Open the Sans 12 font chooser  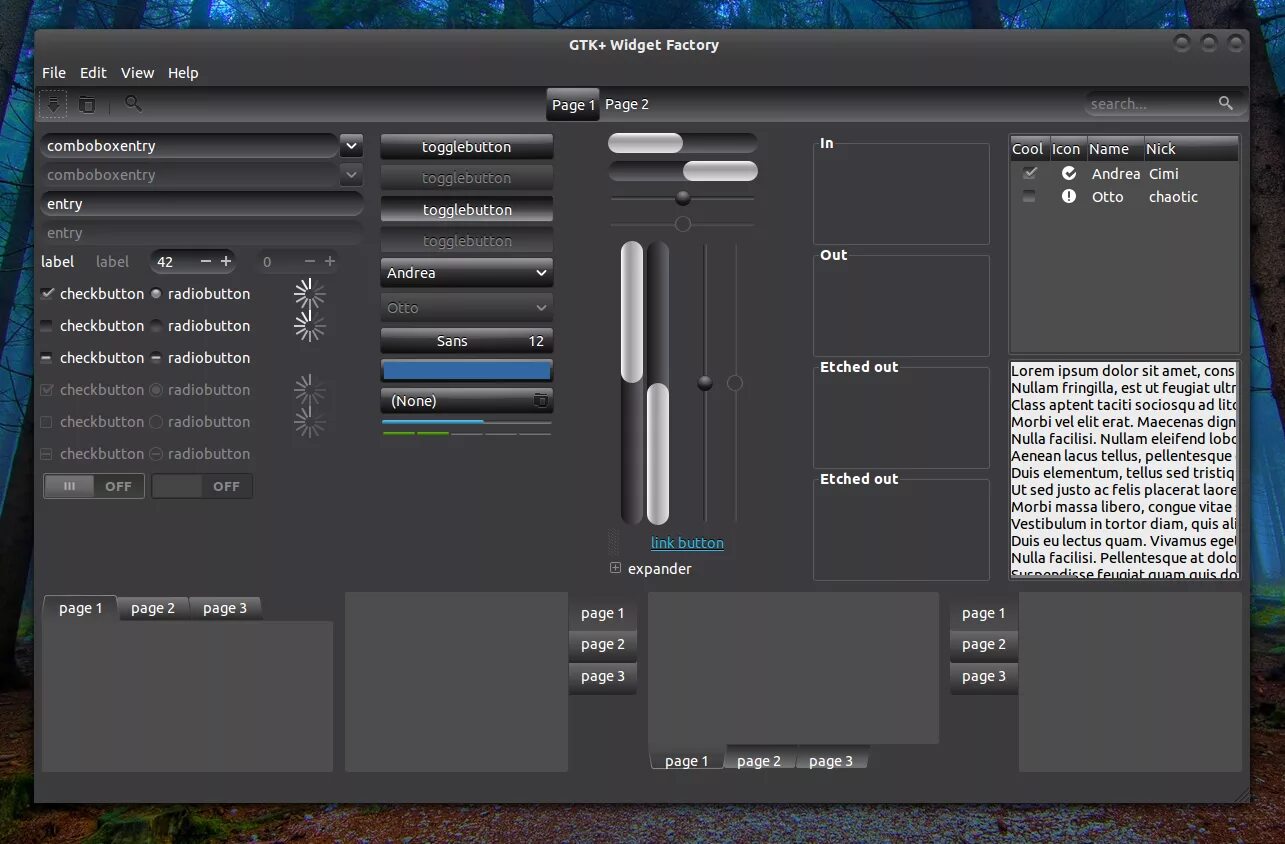(x=467, y=341)
